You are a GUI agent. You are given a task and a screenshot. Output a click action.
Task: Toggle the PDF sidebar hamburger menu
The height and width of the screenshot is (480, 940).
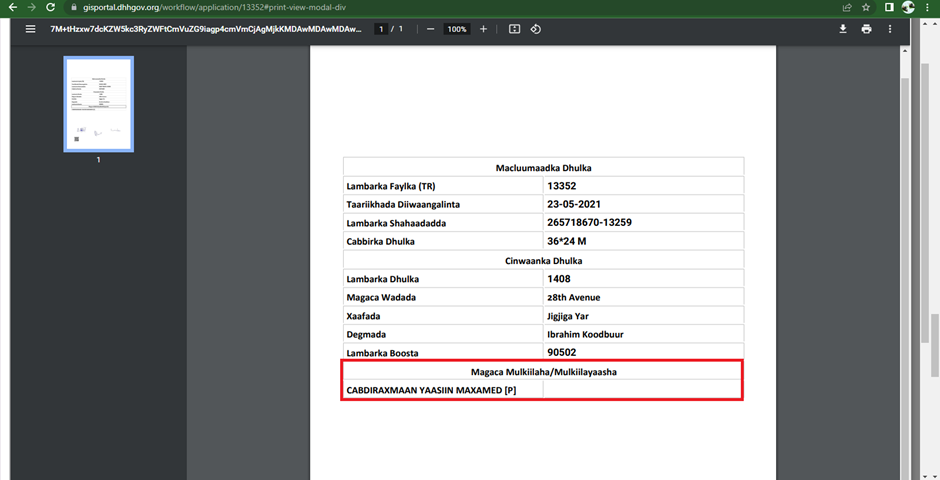31,29
